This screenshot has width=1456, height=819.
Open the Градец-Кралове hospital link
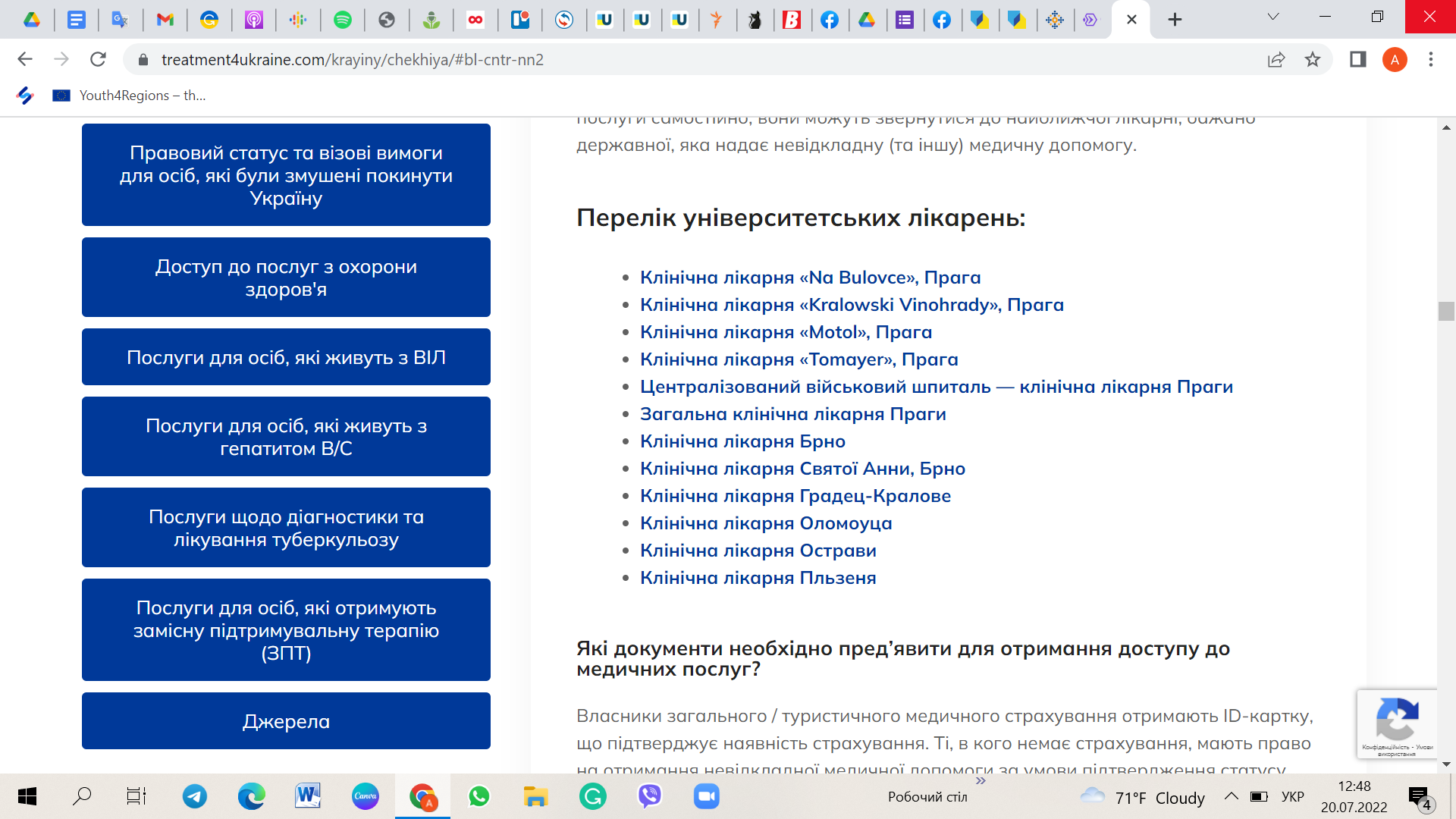pyautogui.click(x=795, y=496)
